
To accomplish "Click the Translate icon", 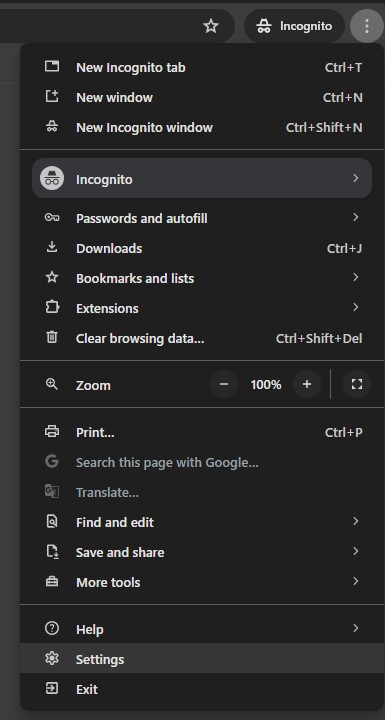I will [52, 491].
